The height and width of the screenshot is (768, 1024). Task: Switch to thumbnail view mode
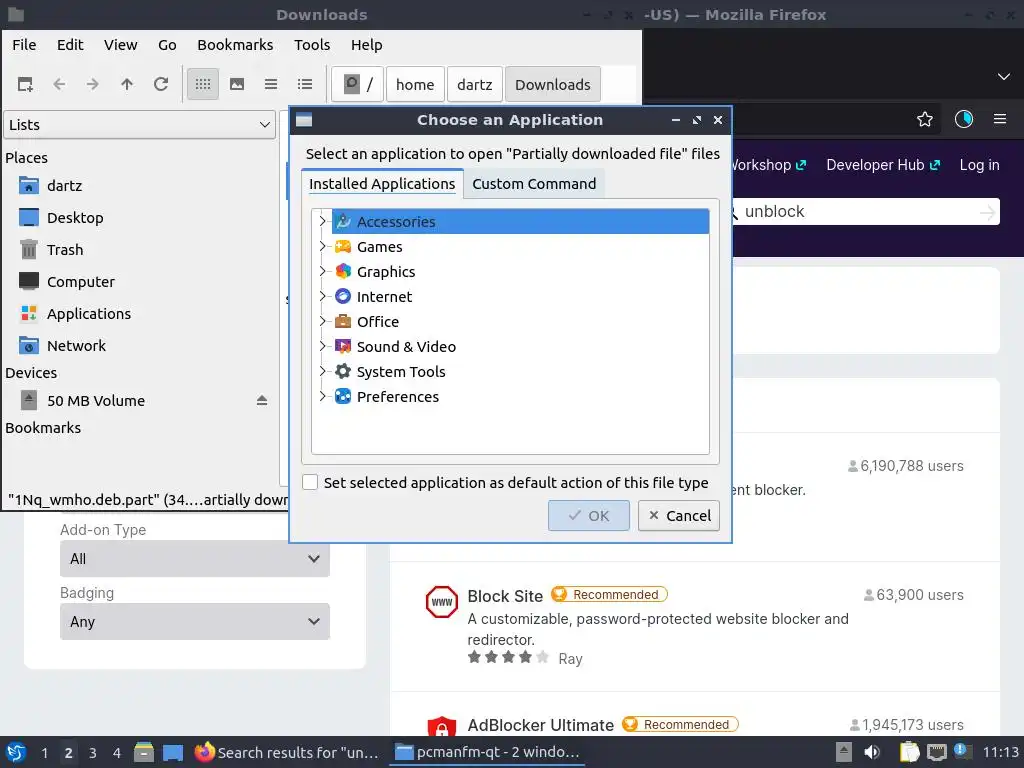(x=237, y=84)
